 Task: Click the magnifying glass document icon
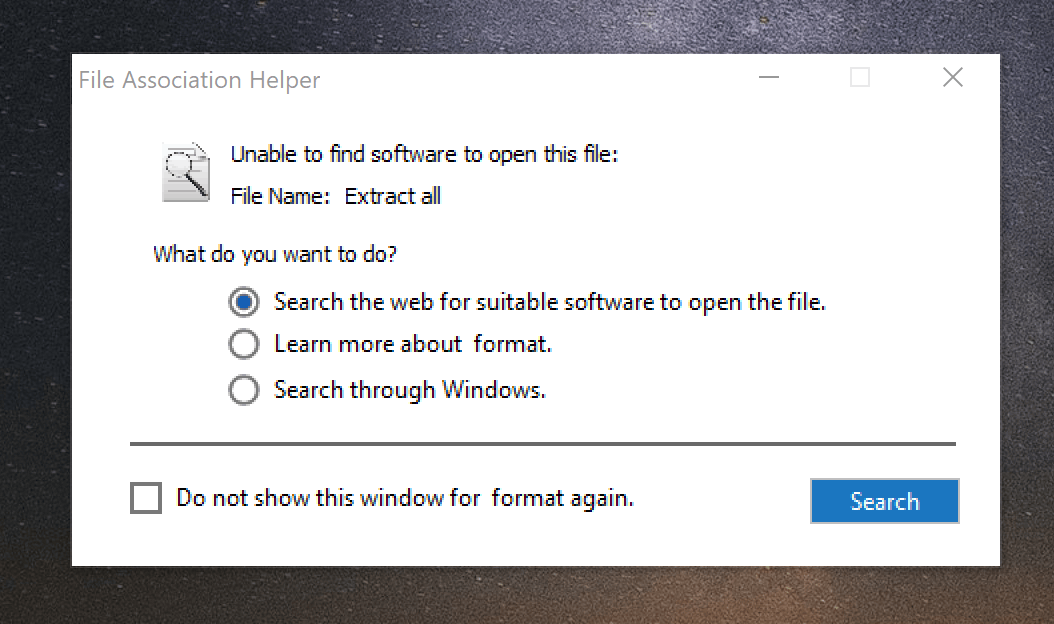pyautogui.click(x=186, y=172)
